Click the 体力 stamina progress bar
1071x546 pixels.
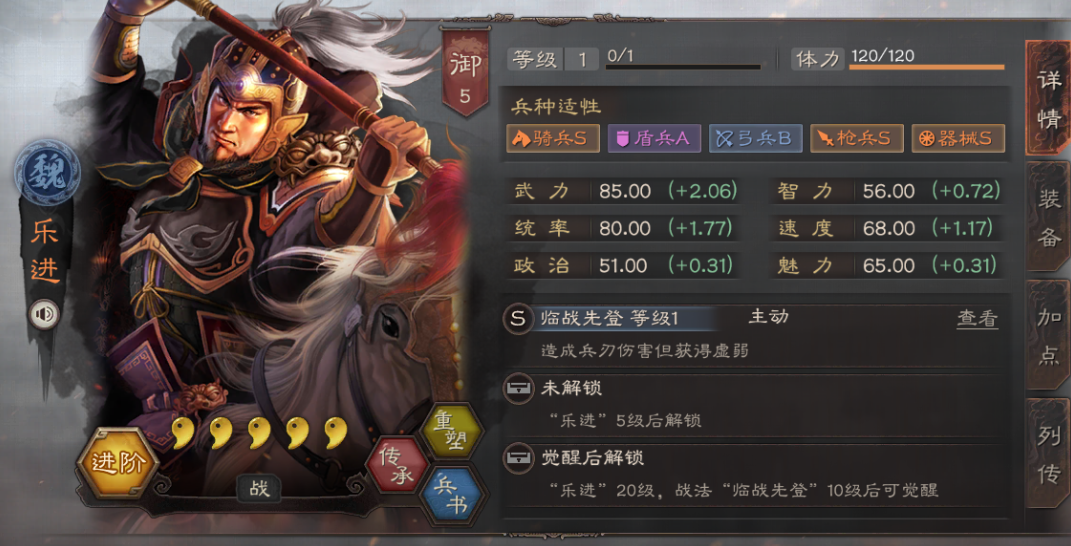[x=927, y=68]
